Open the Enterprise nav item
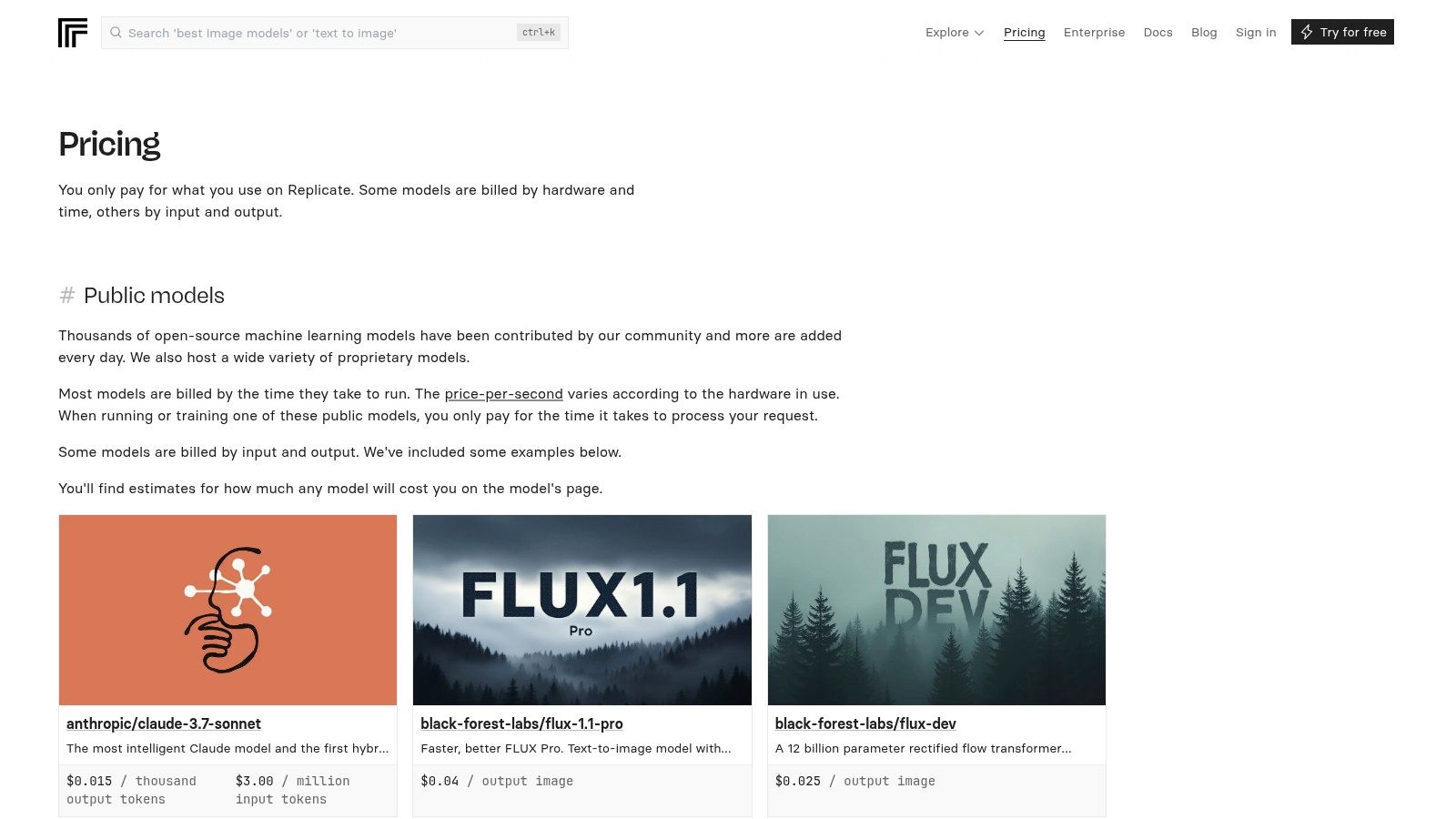The width and height of the screenshot is (1456, 819). 1094,32
